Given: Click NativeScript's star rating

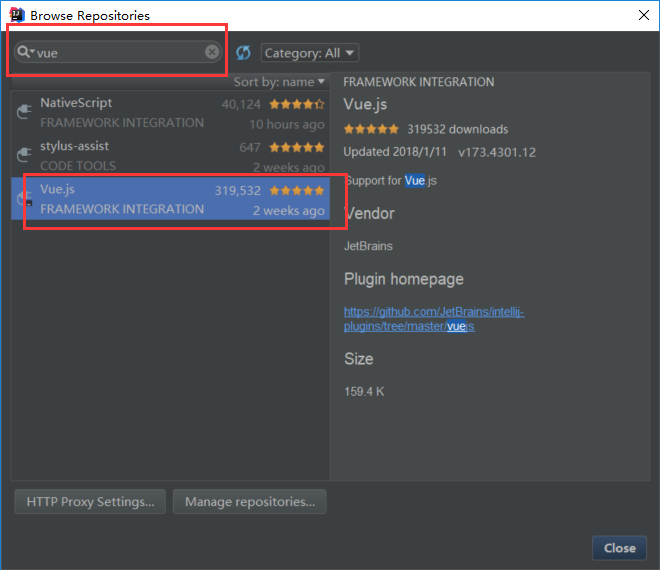Looking at the screenshot, I should pyautogui.click(x=297, y=104).
